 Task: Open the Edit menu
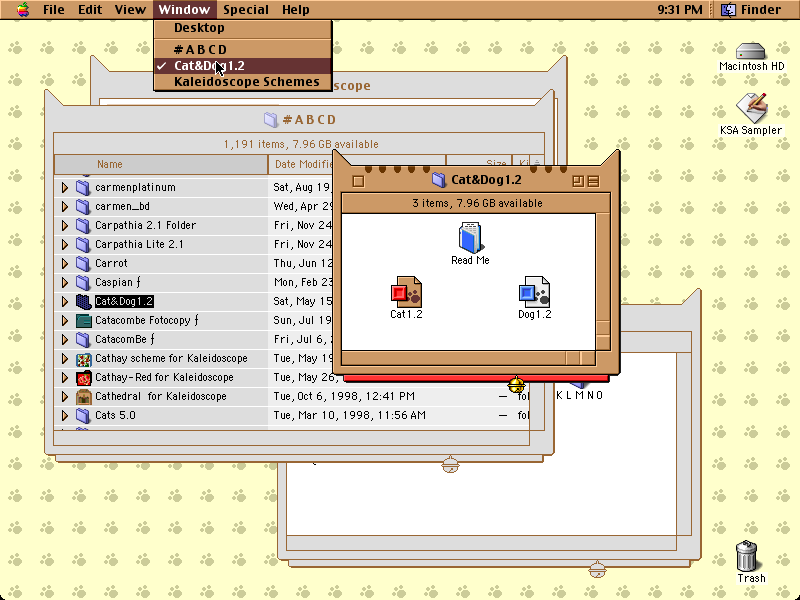click(x=90, y=10)
